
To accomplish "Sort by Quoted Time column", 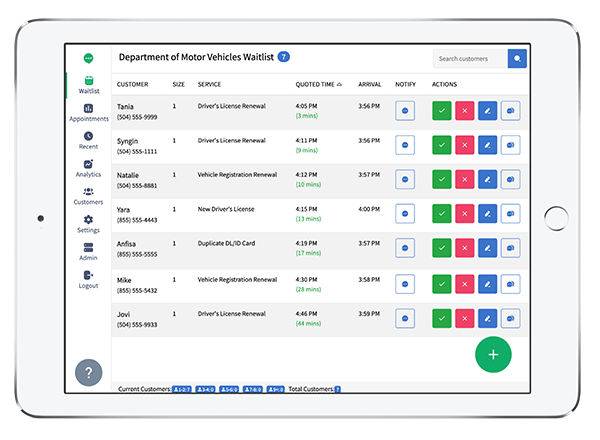I will (x=318, y=84).
